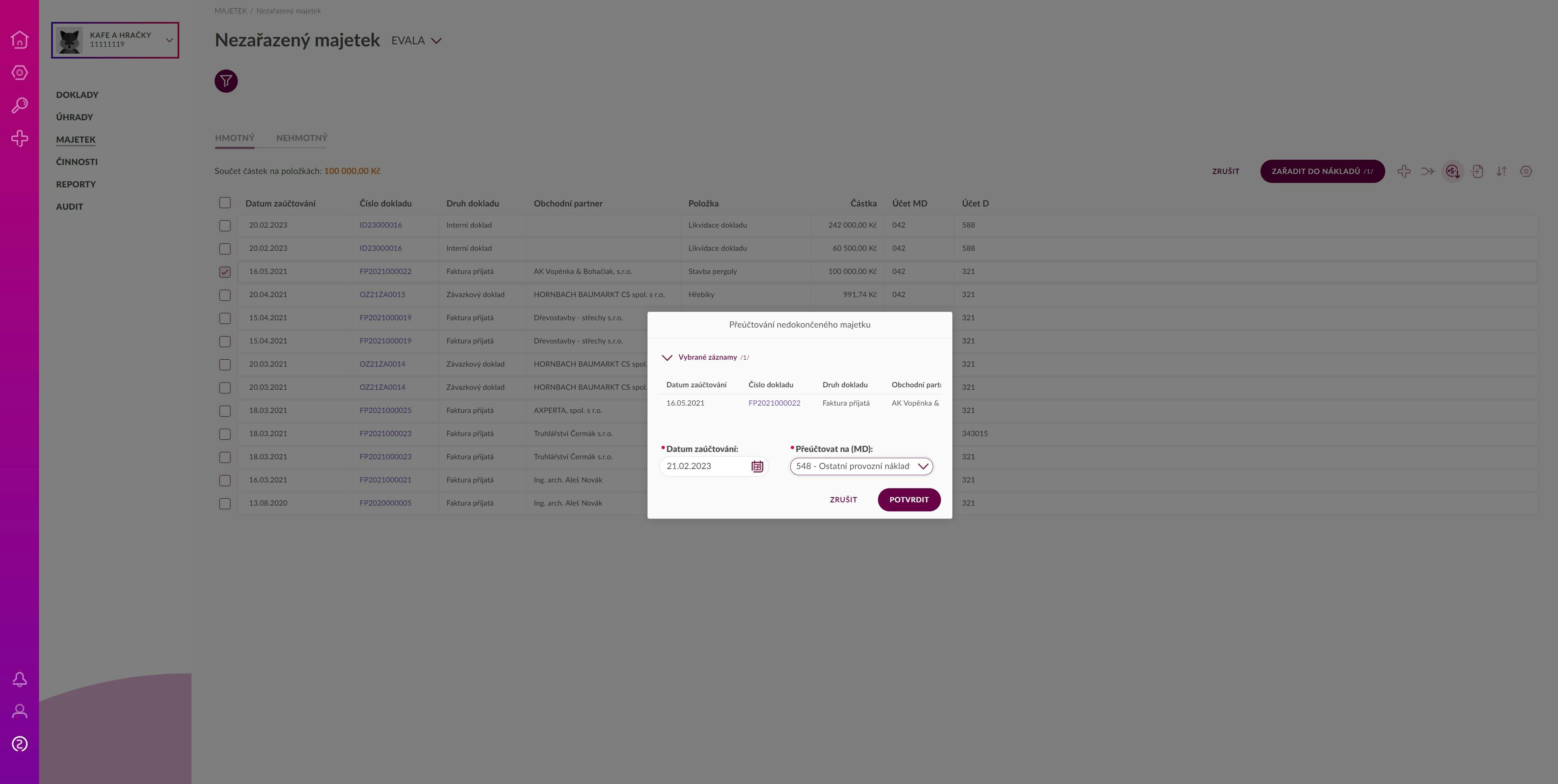Click the Stavba pergoly item cell
Viewport: 1558px width, 784px height.
coord(713,271)
